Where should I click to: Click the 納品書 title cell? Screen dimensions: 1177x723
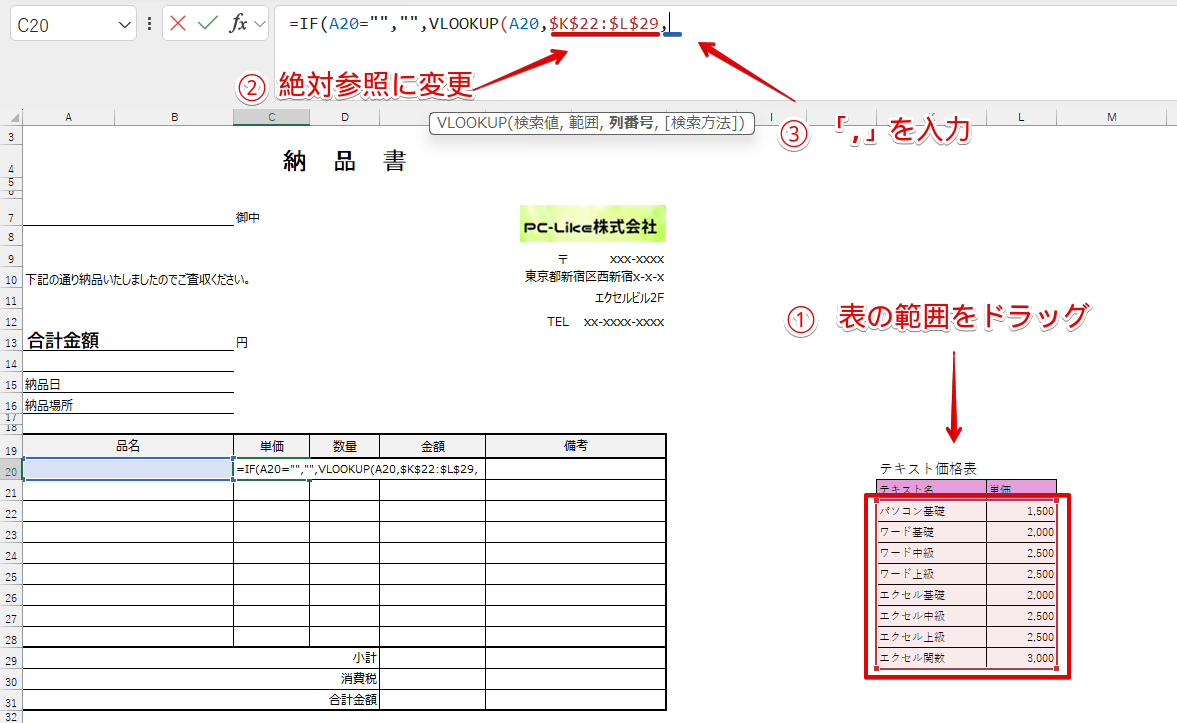[345, 161]
